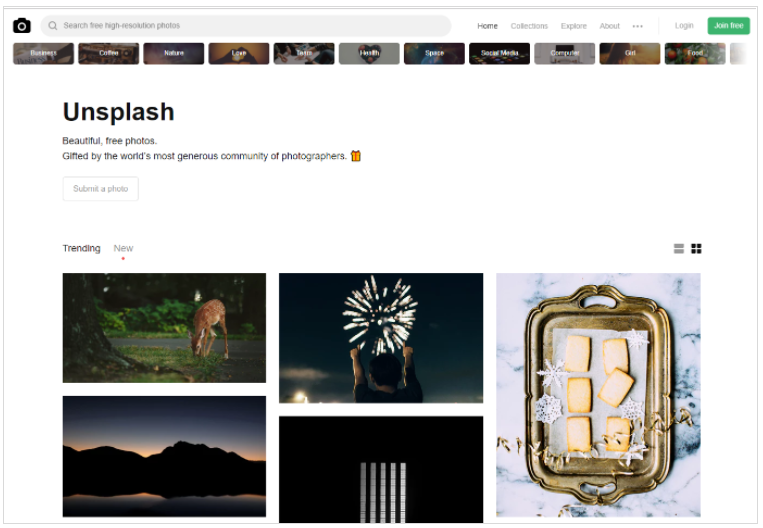This screenshot has height=528, width=763.
Task: Go to Explore in navigation
Action: pyautogui.click(x=573, y=26)
